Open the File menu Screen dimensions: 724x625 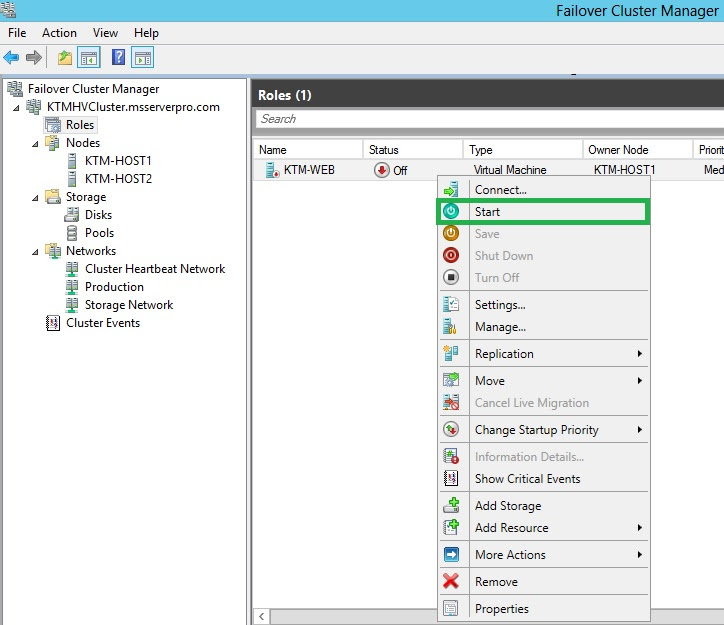pyautogui.click(x=17, y=33)
